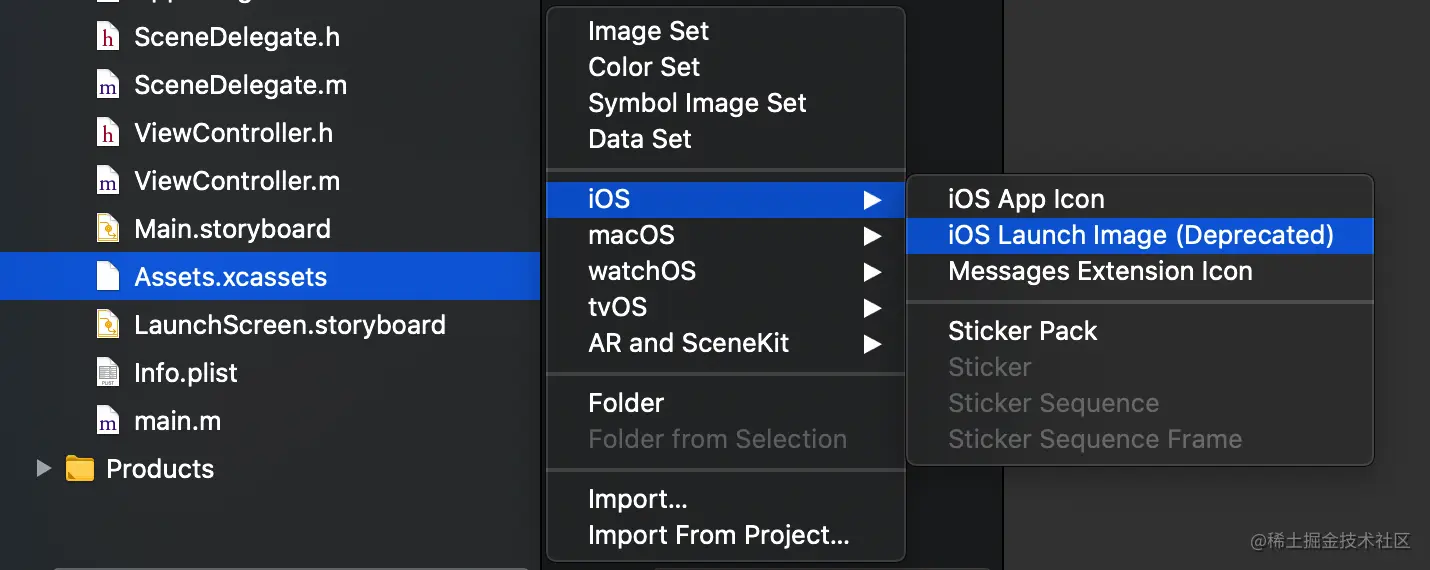1430x570 pixels.
Task: Open the tvOS submenu arrow
Action: (x=873, y=308)
